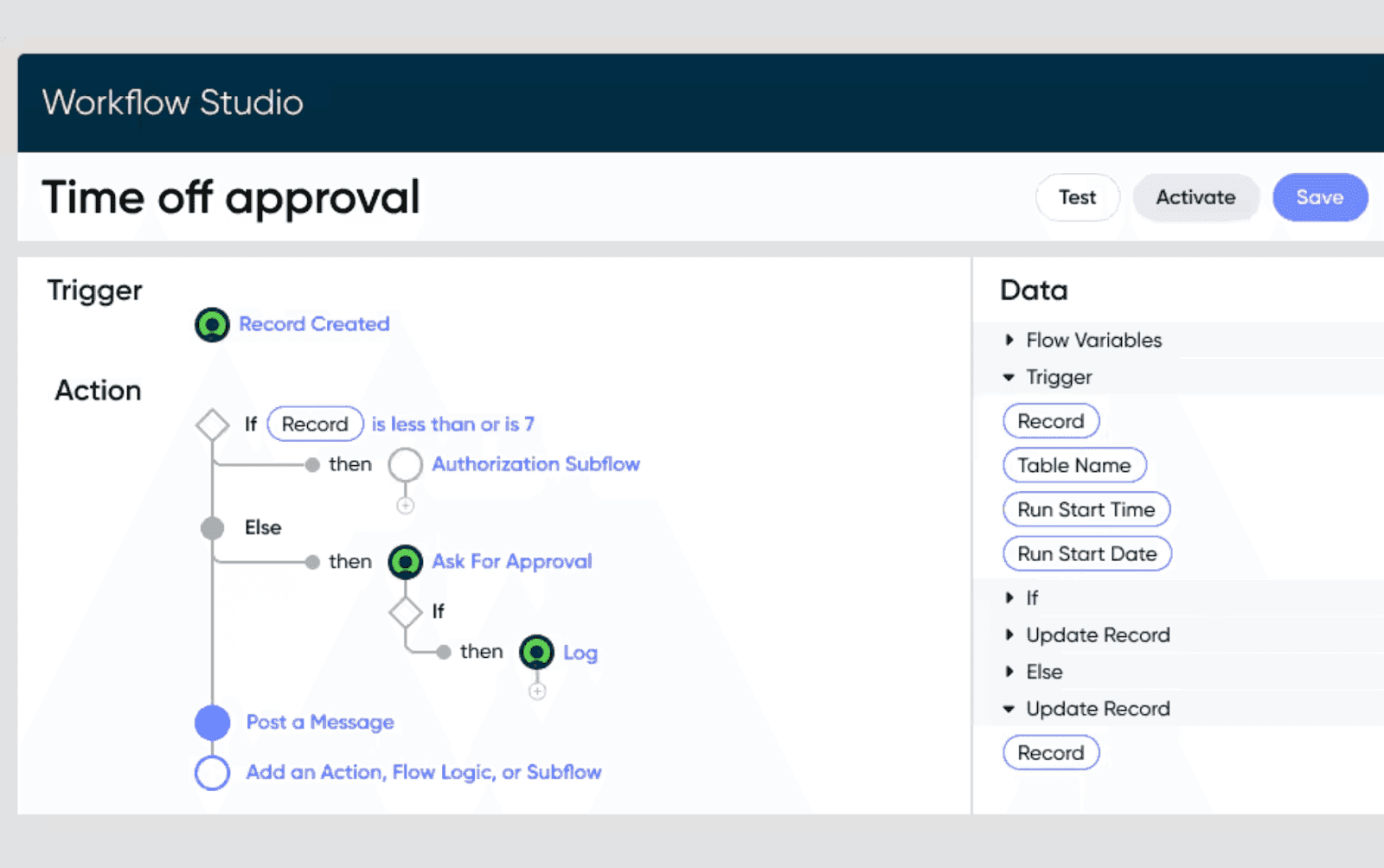Select the Run Start Time data pill
Viewport: 1384px width, 868px height.
[1086, 509]
